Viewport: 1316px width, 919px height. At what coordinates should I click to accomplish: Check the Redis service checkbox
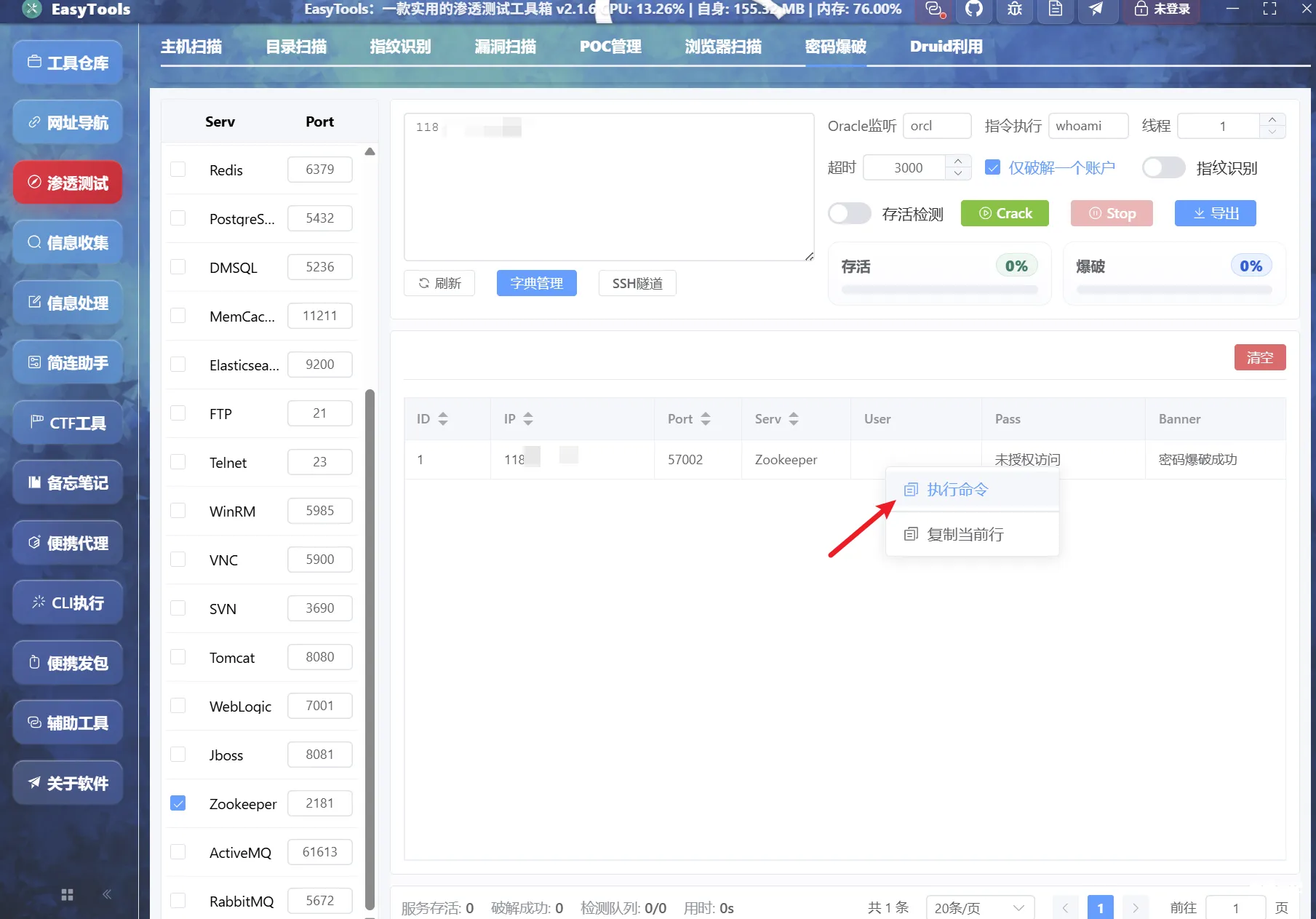click(178, 169)
